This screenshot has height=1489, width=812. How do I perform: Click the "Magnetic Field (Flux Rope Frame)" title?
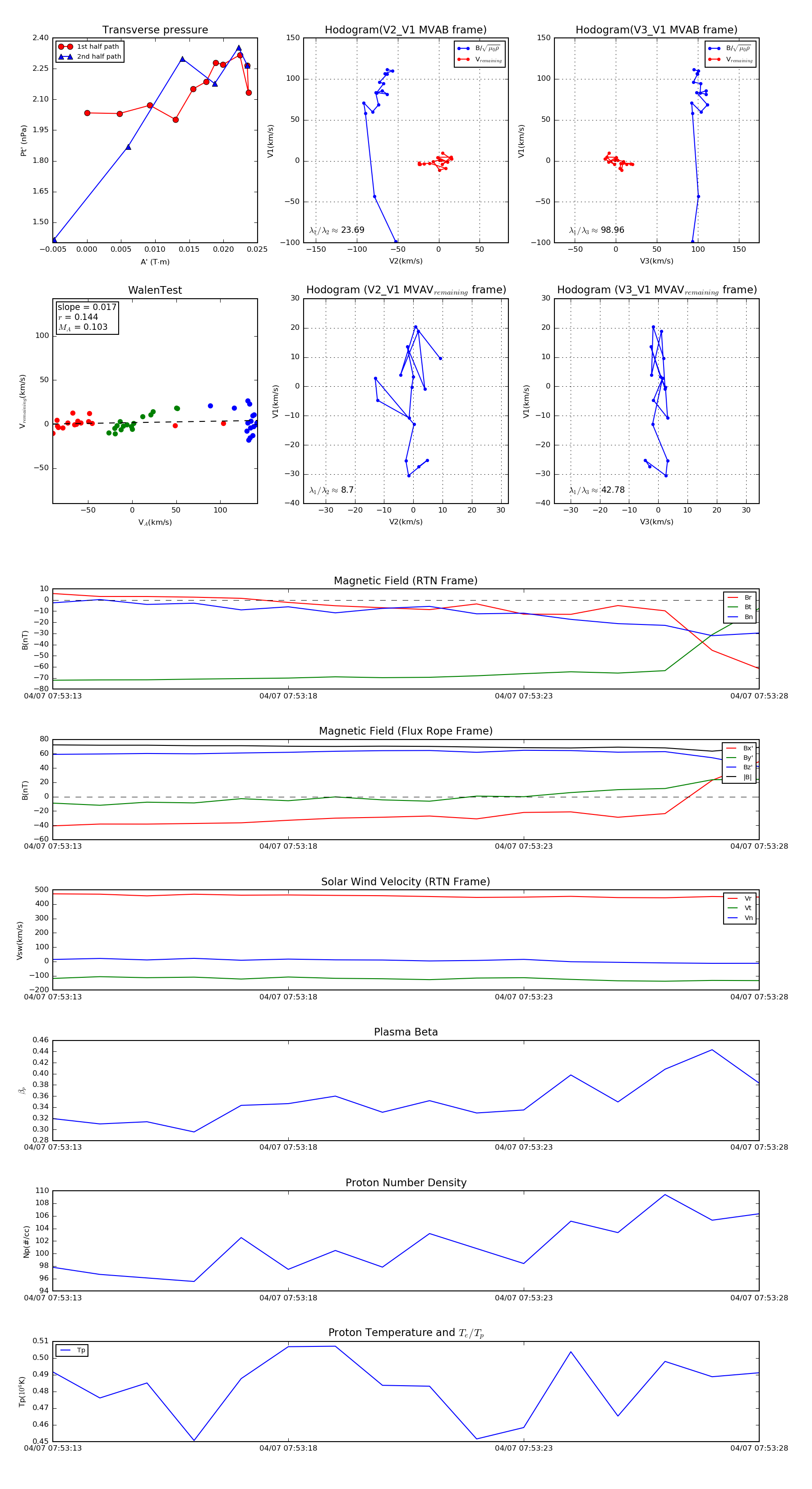click(x=406, y=731)
